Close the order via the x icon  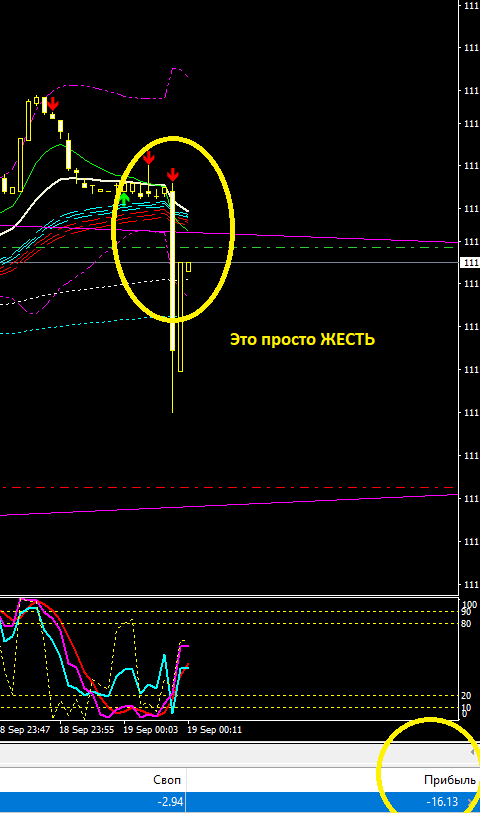point(470,802)
